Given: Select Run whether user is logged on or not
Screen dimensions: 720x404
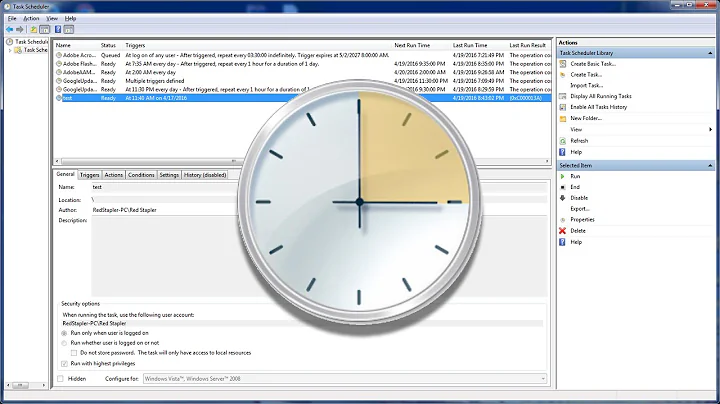Looking at the screenshot, I should (x=64, y=343).
